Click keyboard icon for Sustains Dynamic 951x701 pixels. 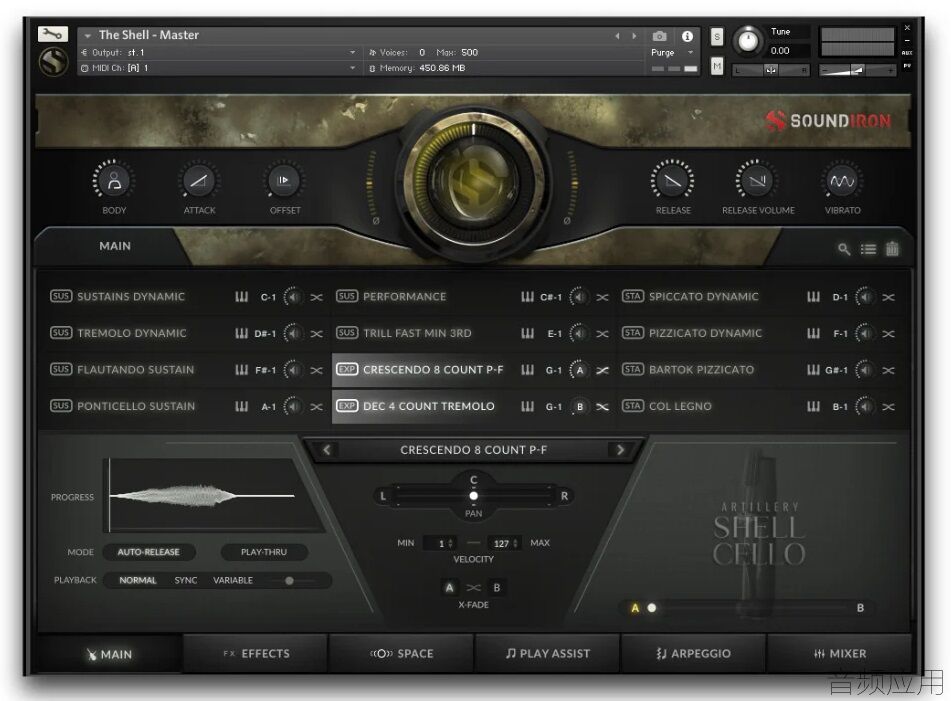(241, 297)
